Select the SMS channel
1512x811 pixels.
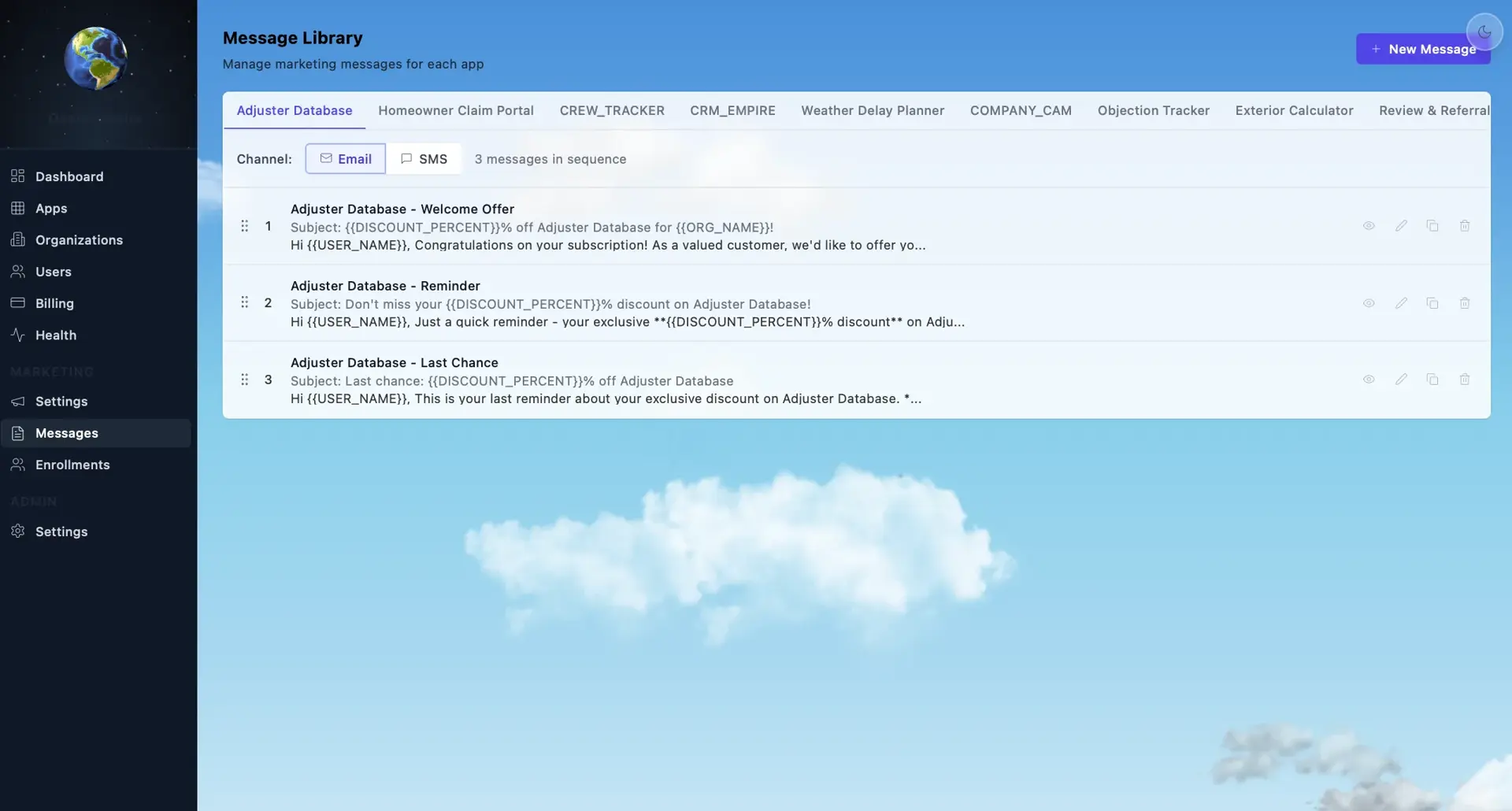point(424,159)
